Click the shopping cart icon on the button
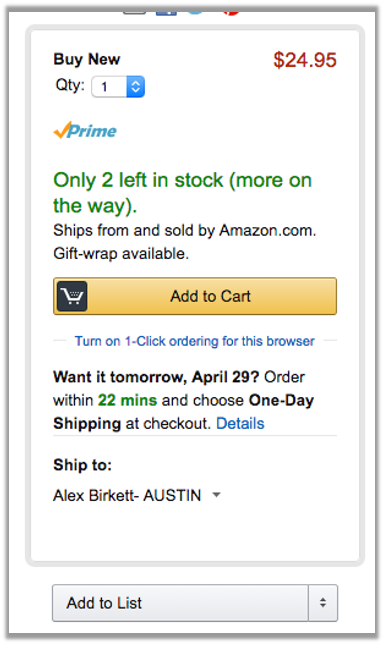This screenshot has height=645, width=384. click(x=72, y=296)
